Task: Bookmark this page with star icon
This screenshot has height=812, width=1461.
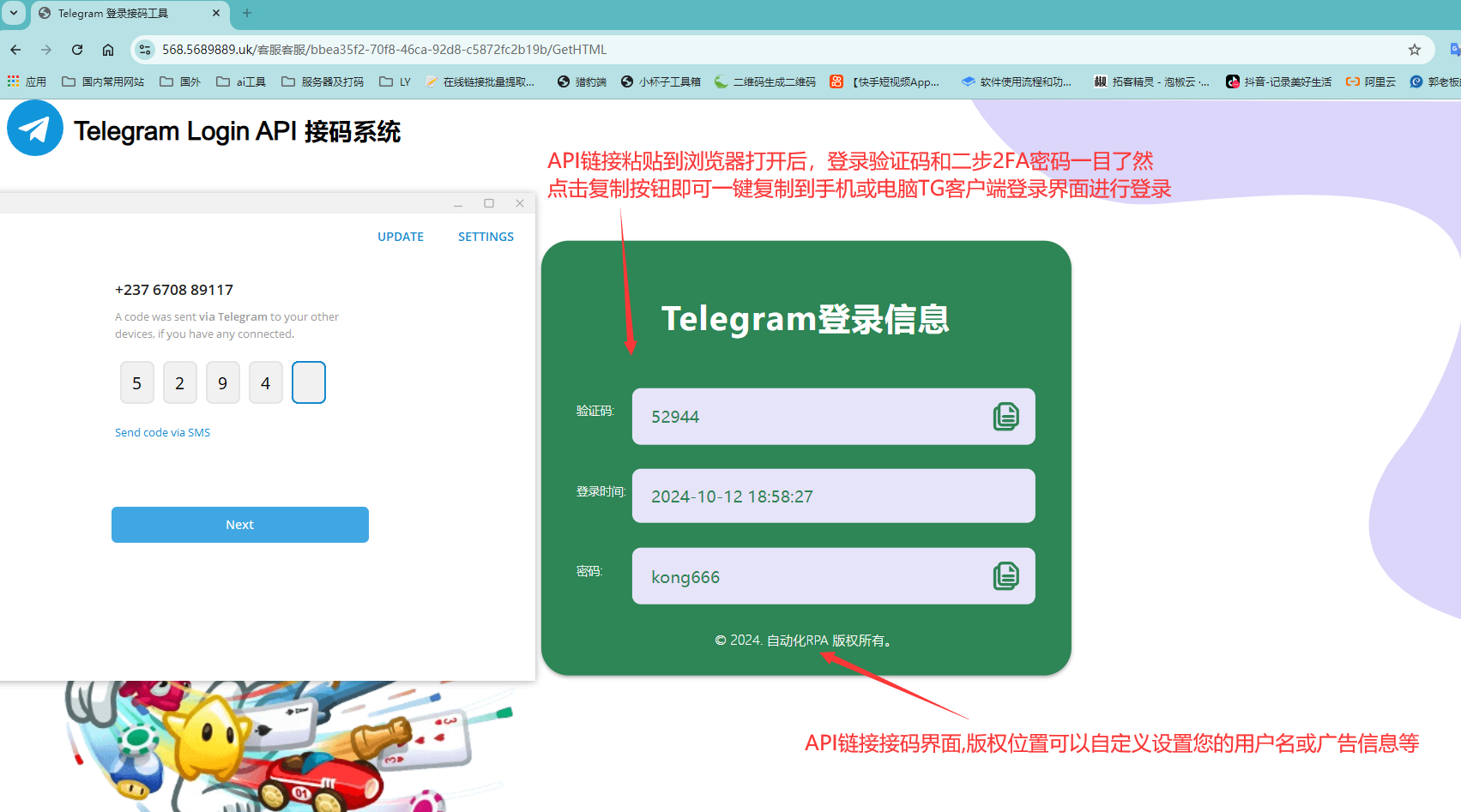Action: click(1415, 50)
